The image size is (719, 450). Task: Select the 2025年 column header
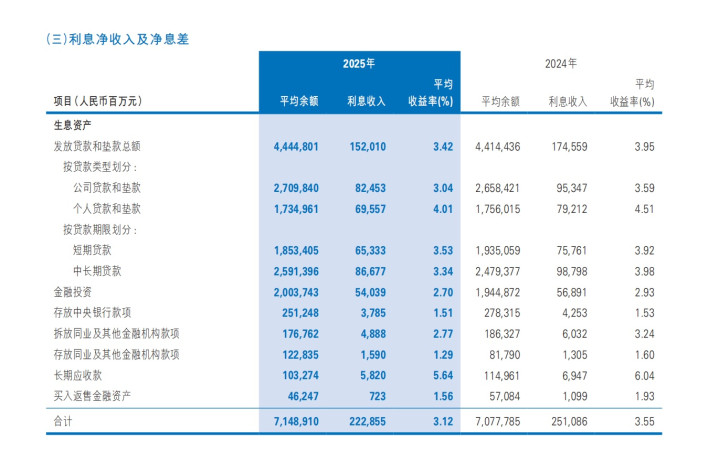[359, 64]
